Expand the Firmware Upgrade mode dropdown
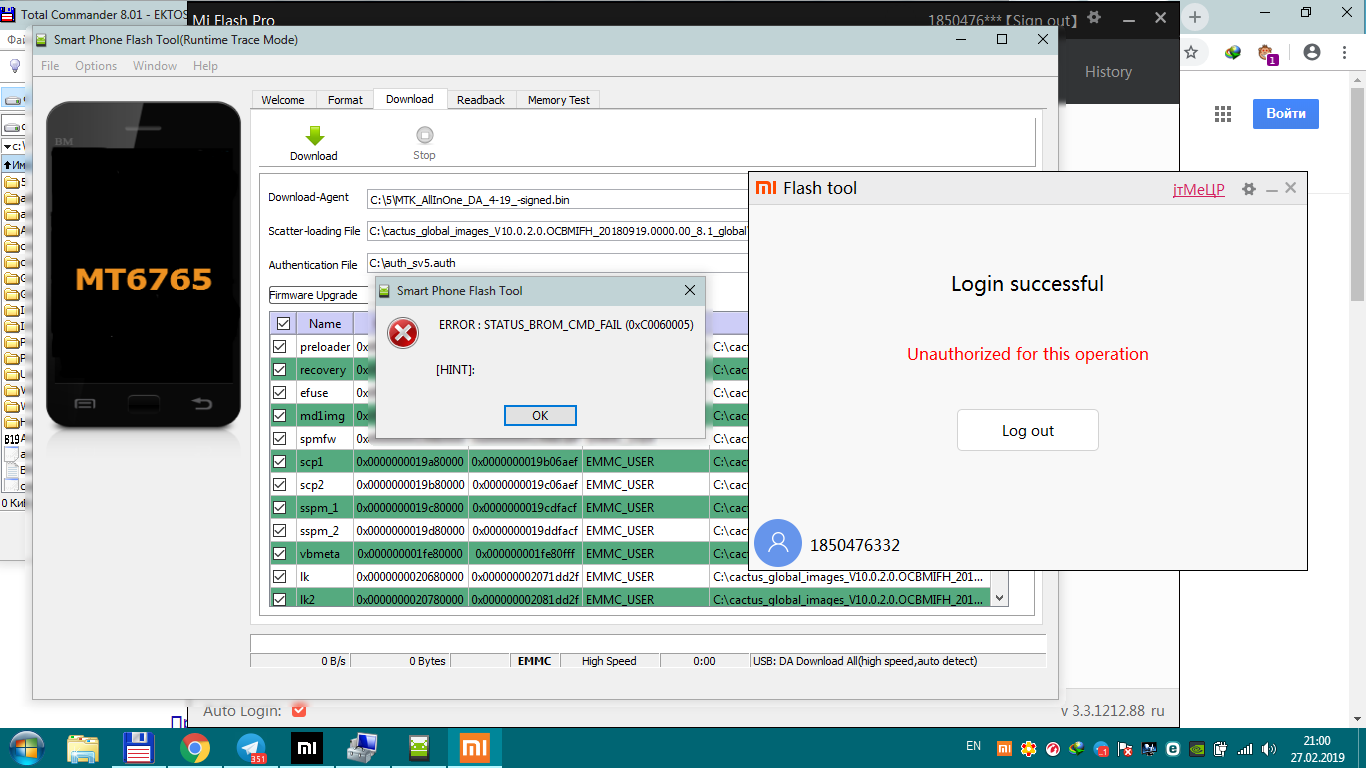Viewport: 1366px width, 768px height. 315,295
